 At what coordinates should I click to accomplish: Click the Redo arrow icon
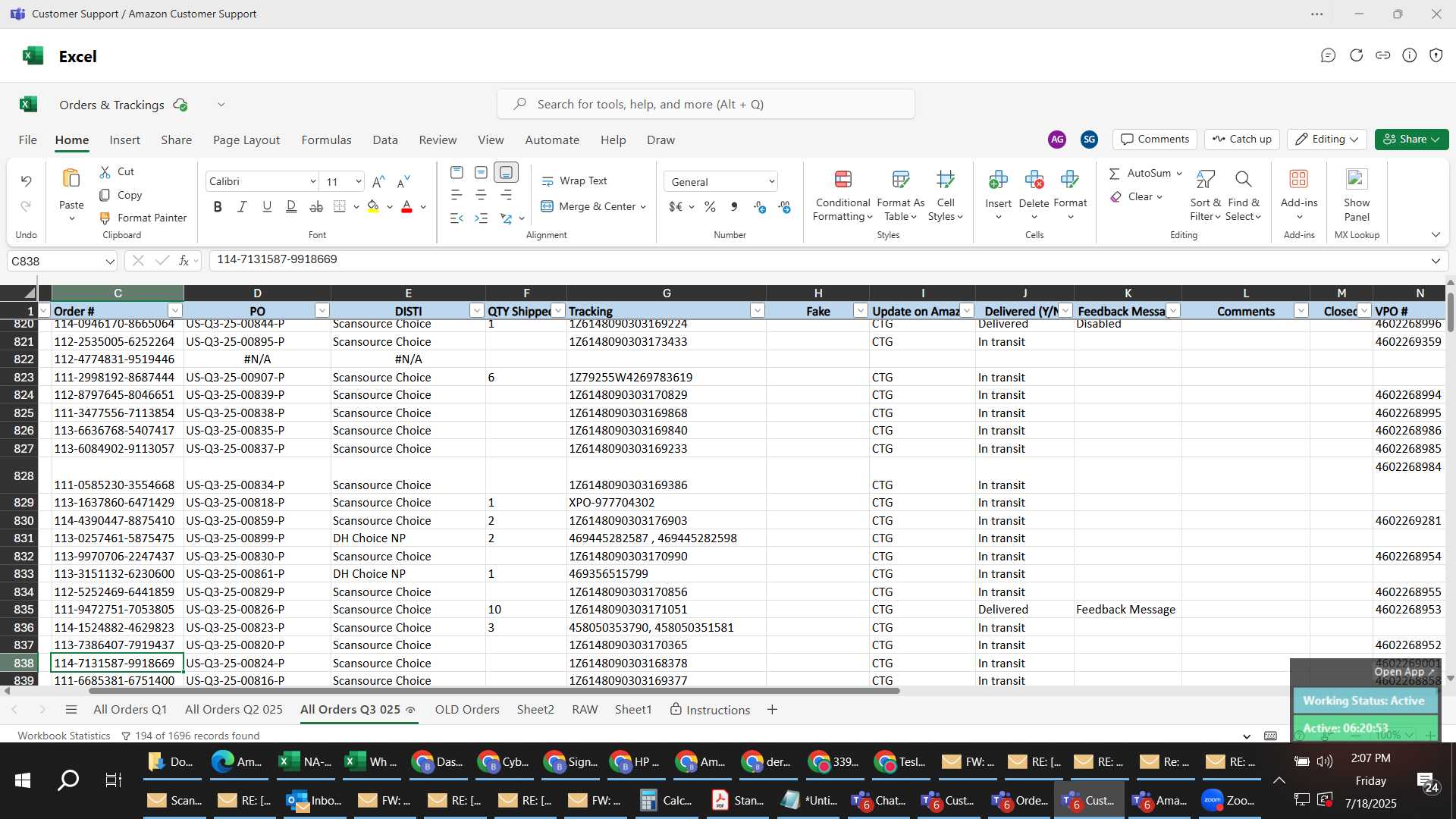pyautogui.click(x=26, y=206)
